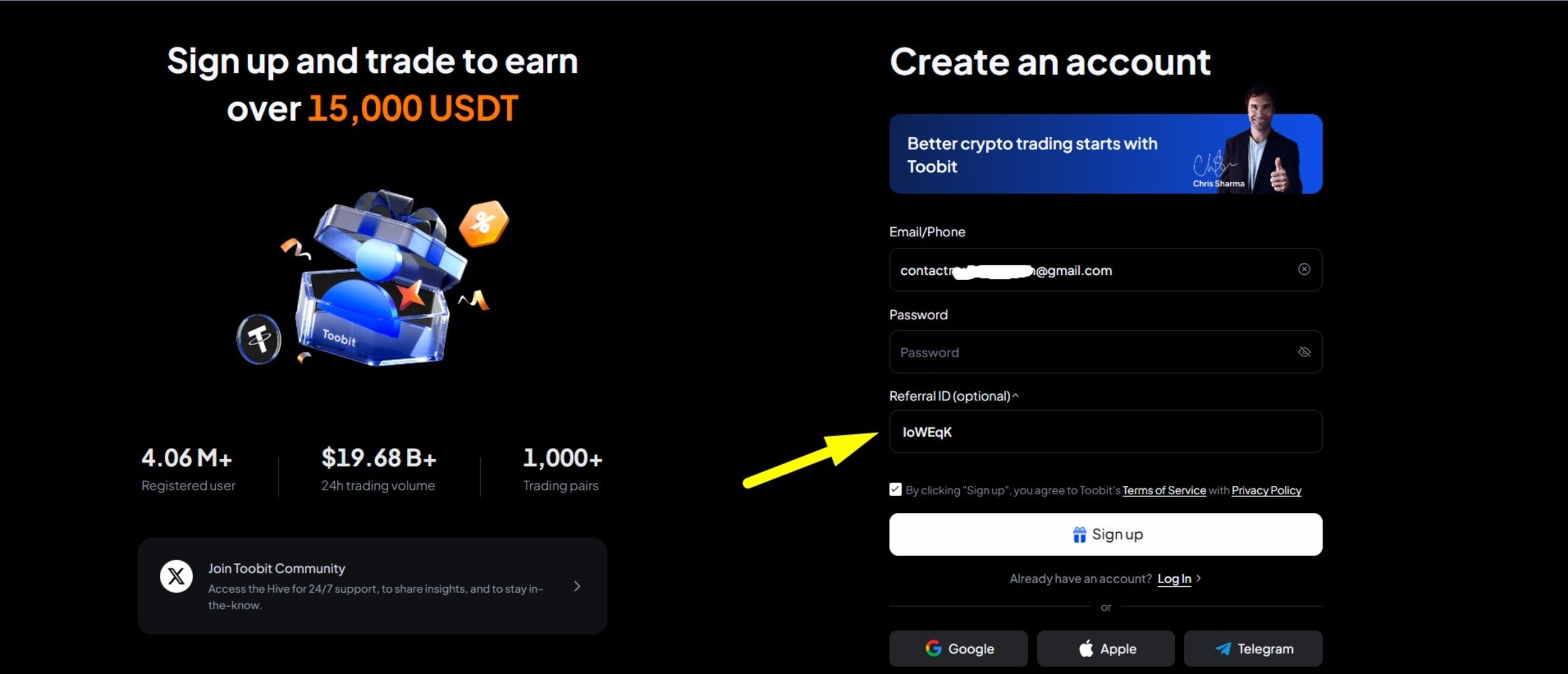Collapse the Referral ID section using the caret

click(1015, 395)
